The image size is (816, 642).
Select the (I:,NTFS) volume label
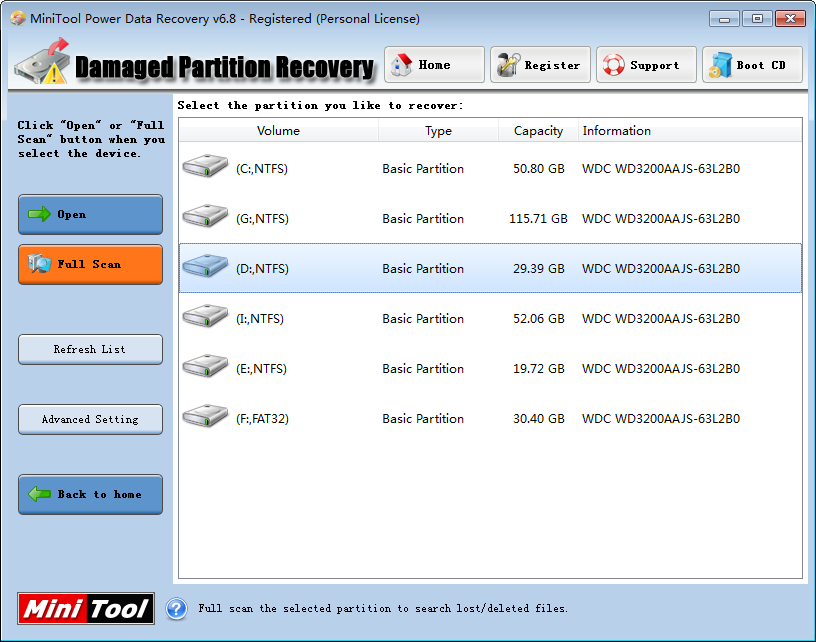pos(260,318)
